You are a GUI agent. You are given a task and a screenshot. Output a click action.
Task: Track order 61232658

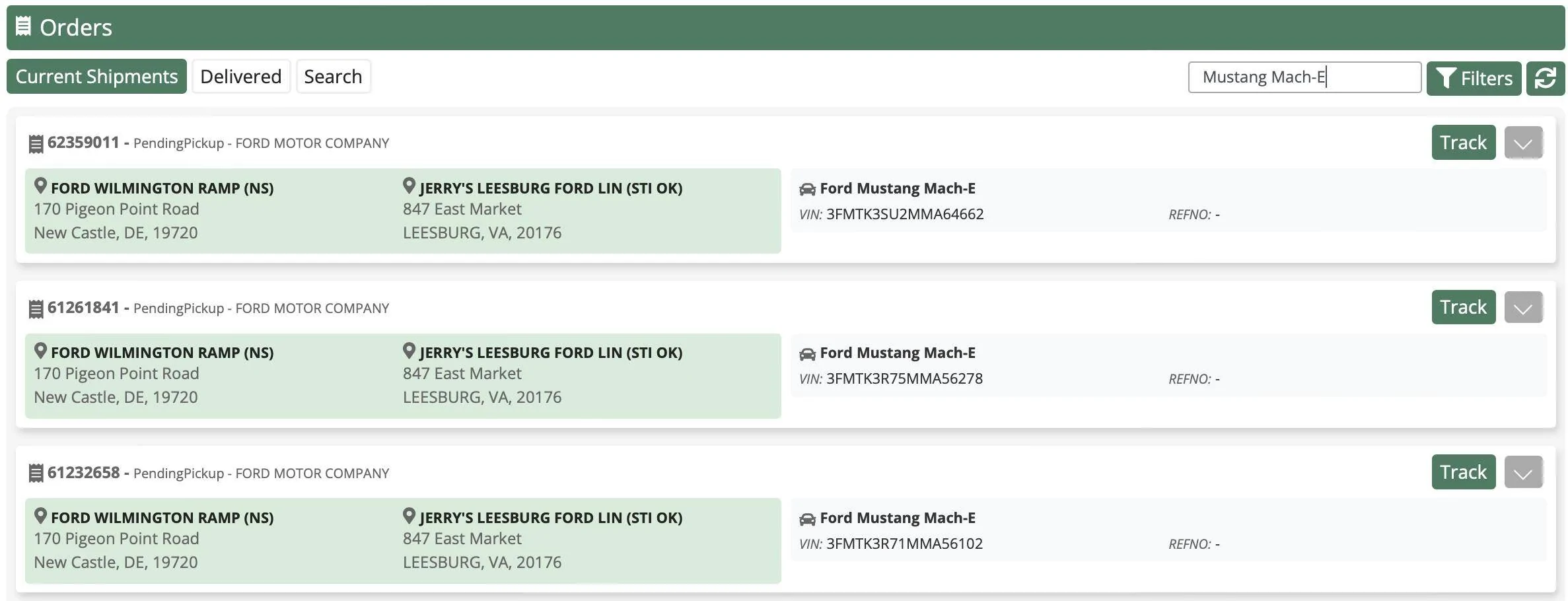pos(1464,472)
